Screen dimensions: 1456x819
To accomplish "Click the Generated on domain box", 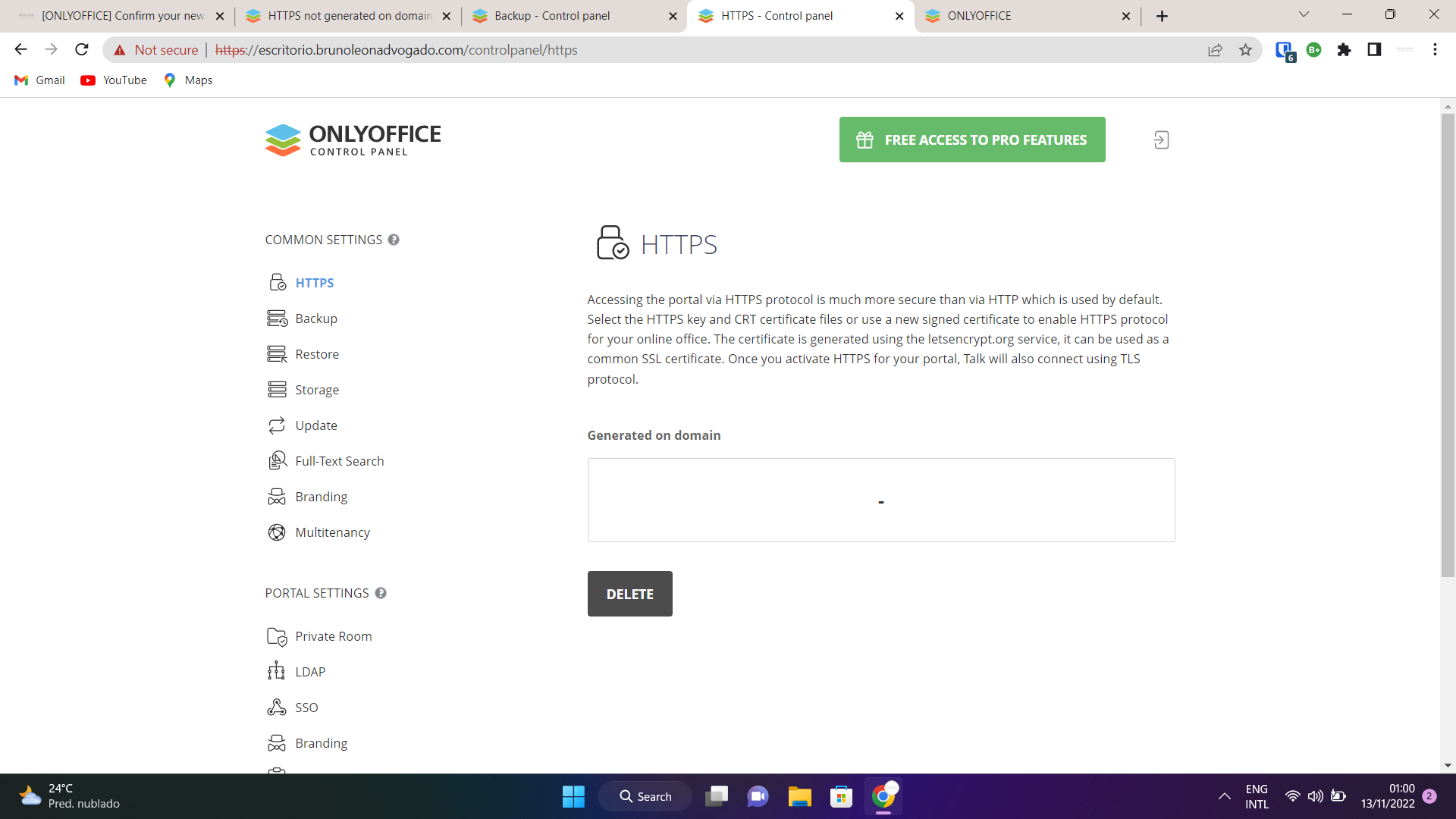I will 881,500.
